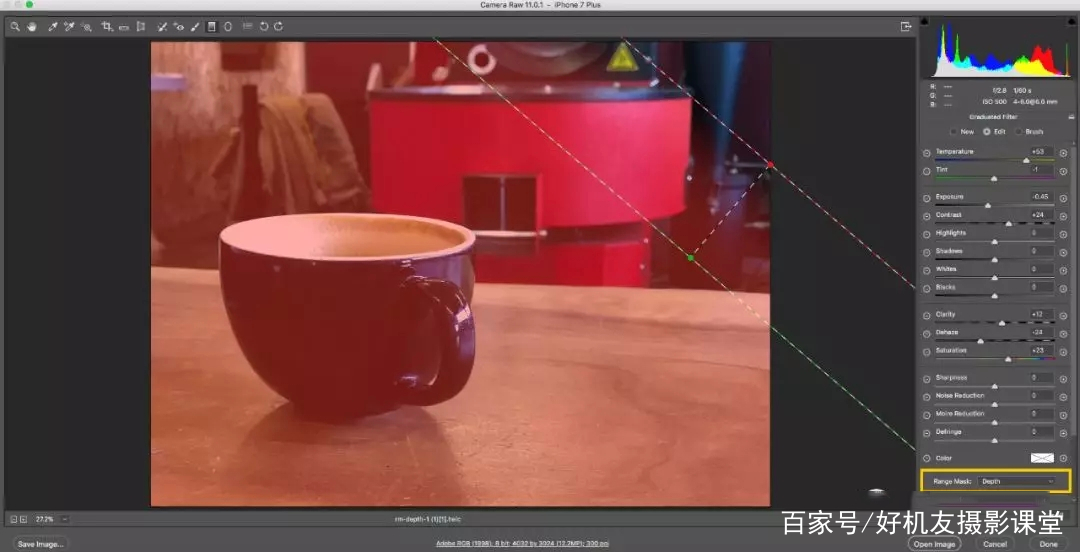Decrease Shadows with its minus button
Image resolution: width=1080 pixels, height=552 pixels.
926,252
